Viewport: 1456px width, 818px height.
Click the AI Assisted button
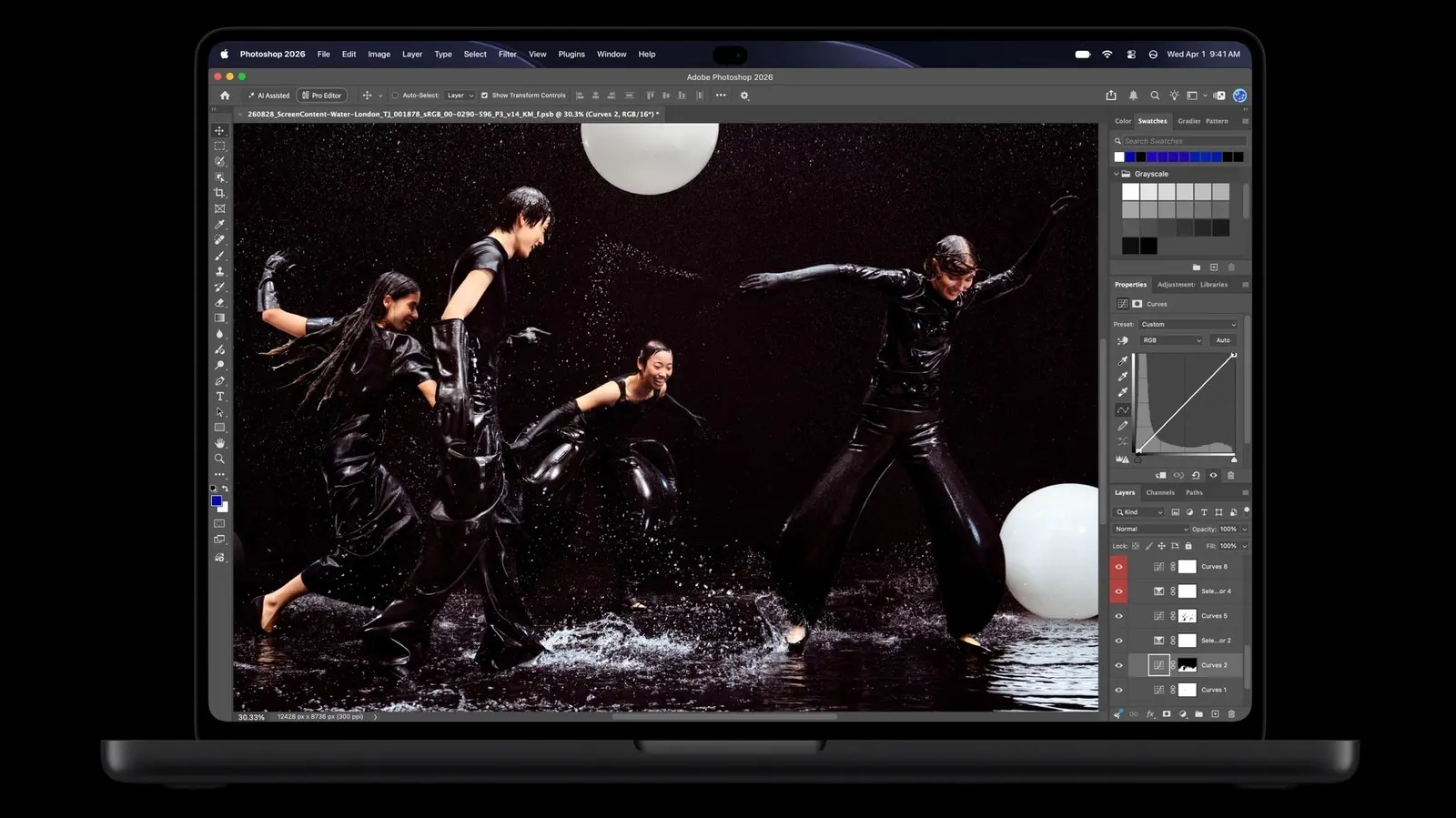[268, 96]
